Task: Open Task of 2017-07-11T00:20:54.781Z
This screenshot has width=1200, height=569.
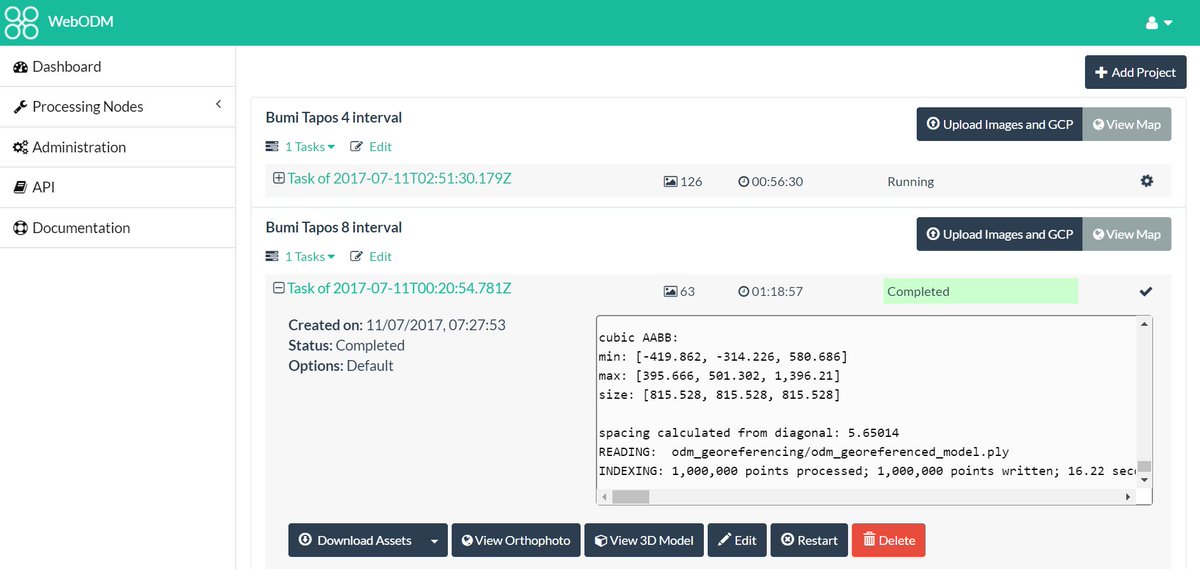Action: (399, 288)
